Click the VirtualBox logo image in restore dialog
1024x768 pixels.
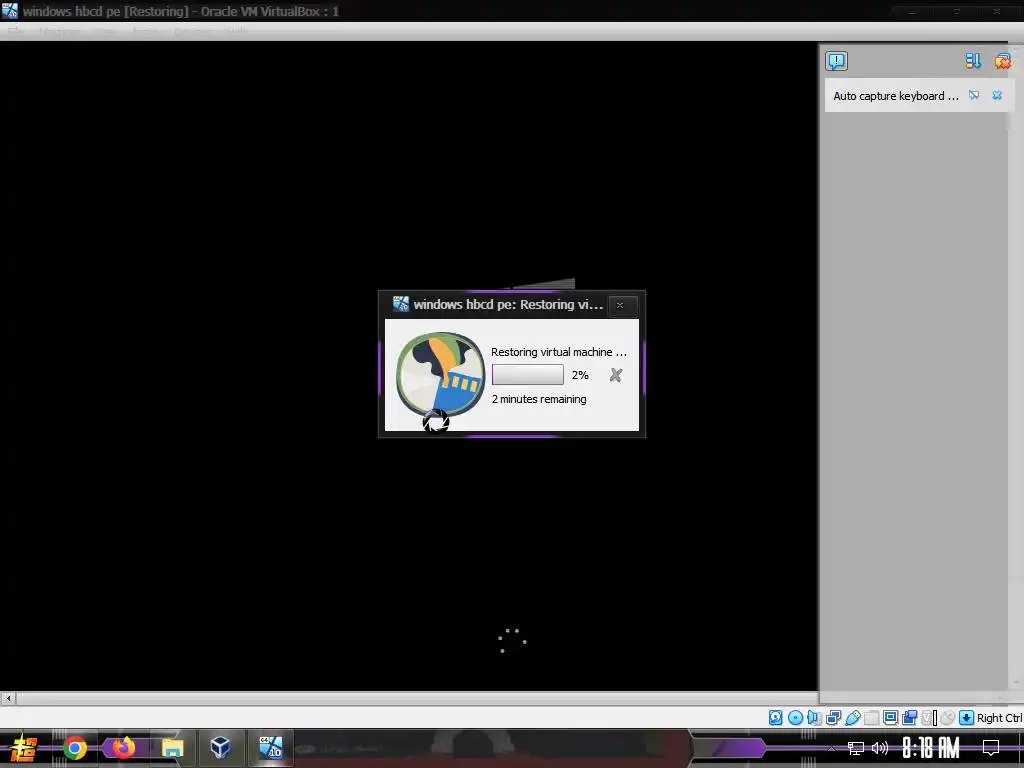(x=440, y=374)
